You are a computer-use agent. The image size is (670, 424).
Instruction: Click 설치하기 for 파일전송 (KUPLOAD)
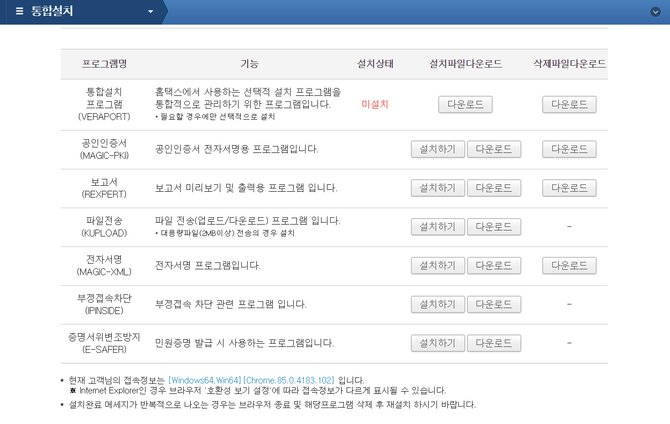[438, 227]
